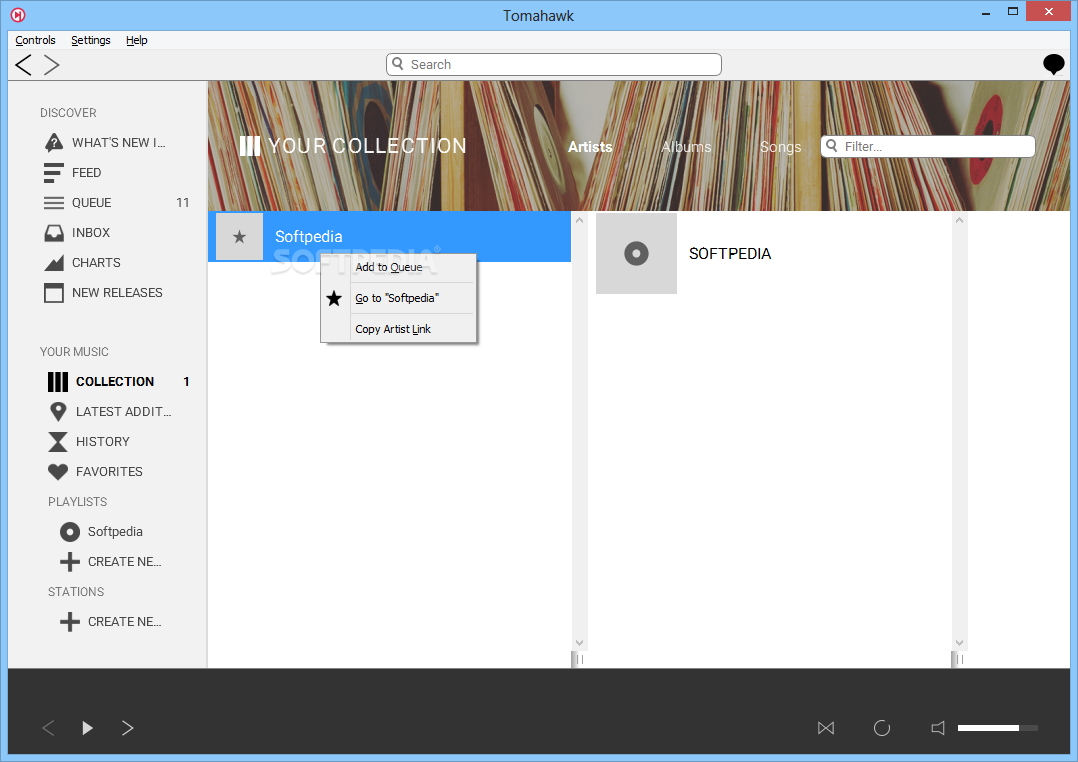The height and width of the screenshot is (762, 1078).
Task: Click the collection Filter field
Action: (927, 146)
